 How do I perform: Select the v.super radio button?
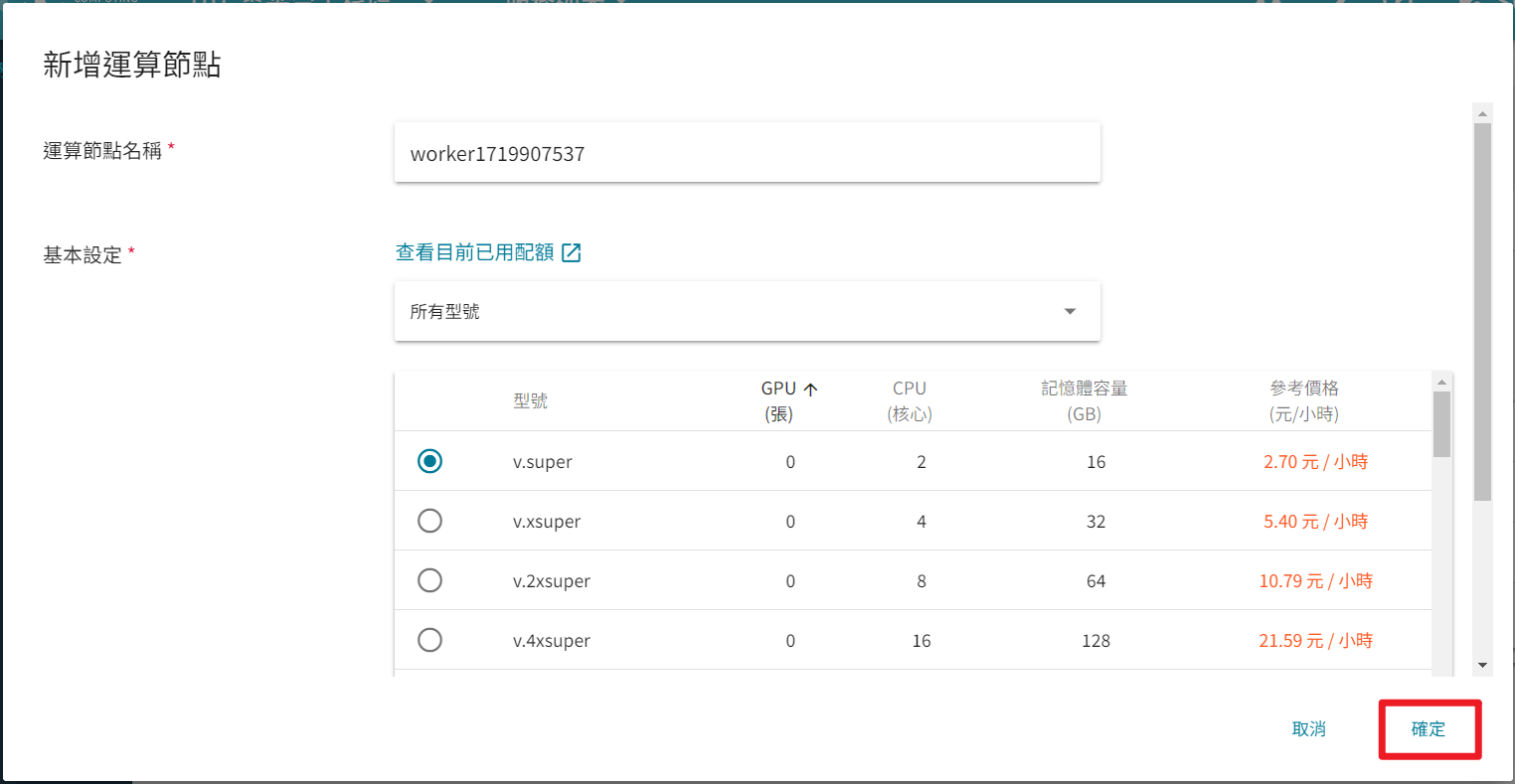click(x=429, y=461)
